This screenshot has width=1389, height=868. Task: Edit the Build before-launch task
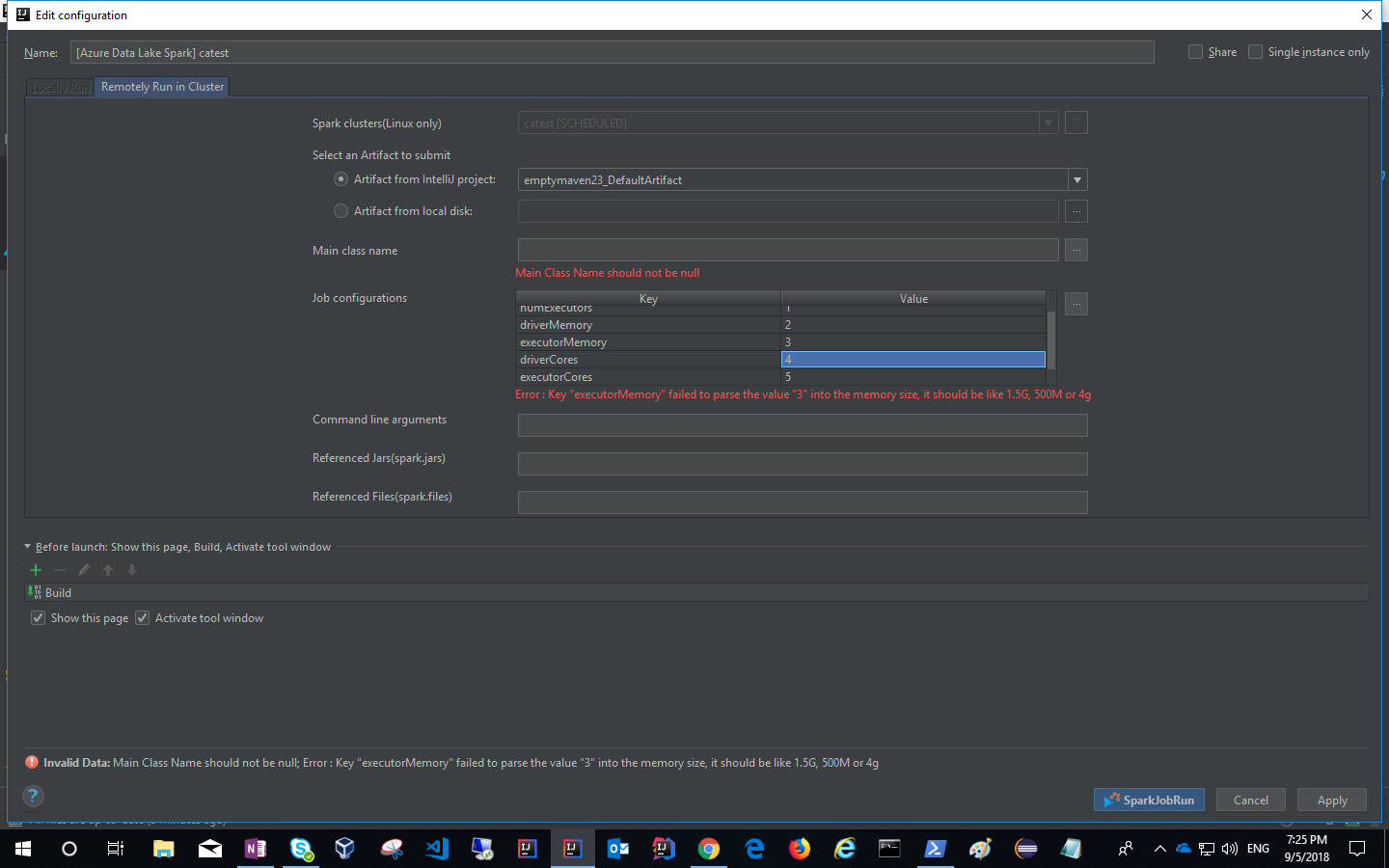click(x=83, y=570)
